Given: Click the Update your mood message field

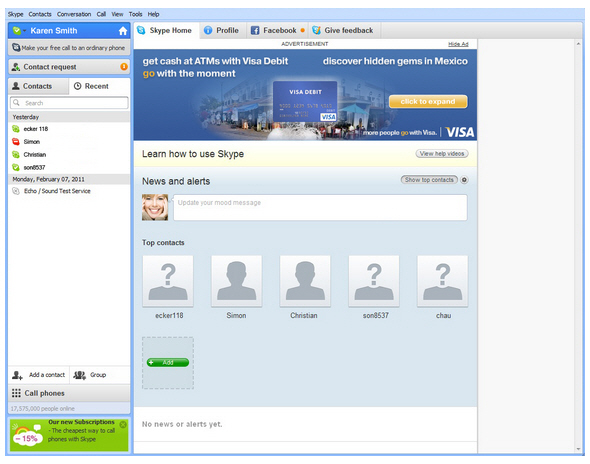Looking at the screenshot, I should pyautogui.click(x=320, y=207).
